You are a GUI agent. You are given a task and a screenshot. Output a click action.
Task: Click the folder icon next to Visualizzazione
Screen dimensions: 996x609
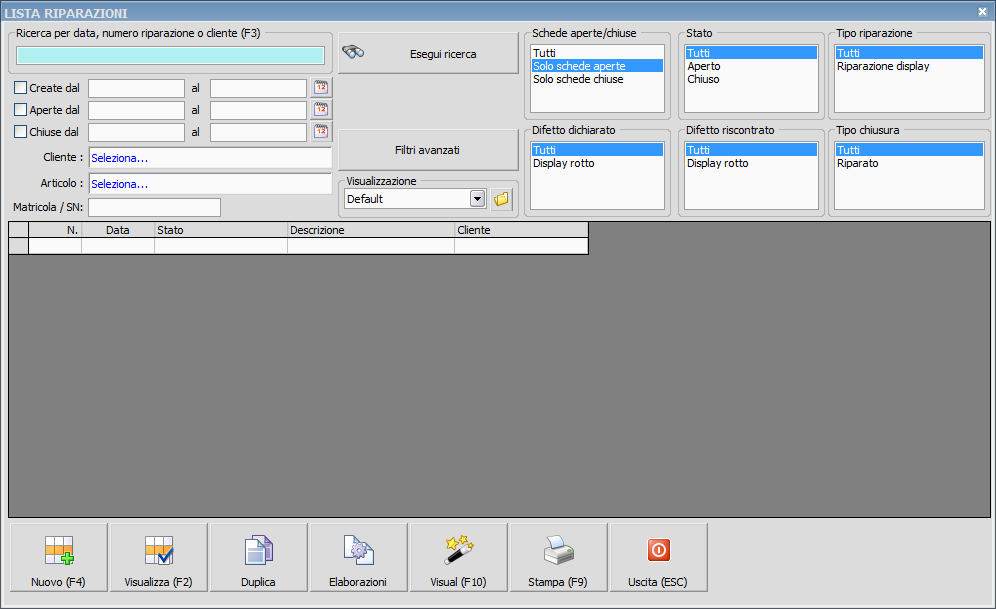pos(502,198)
